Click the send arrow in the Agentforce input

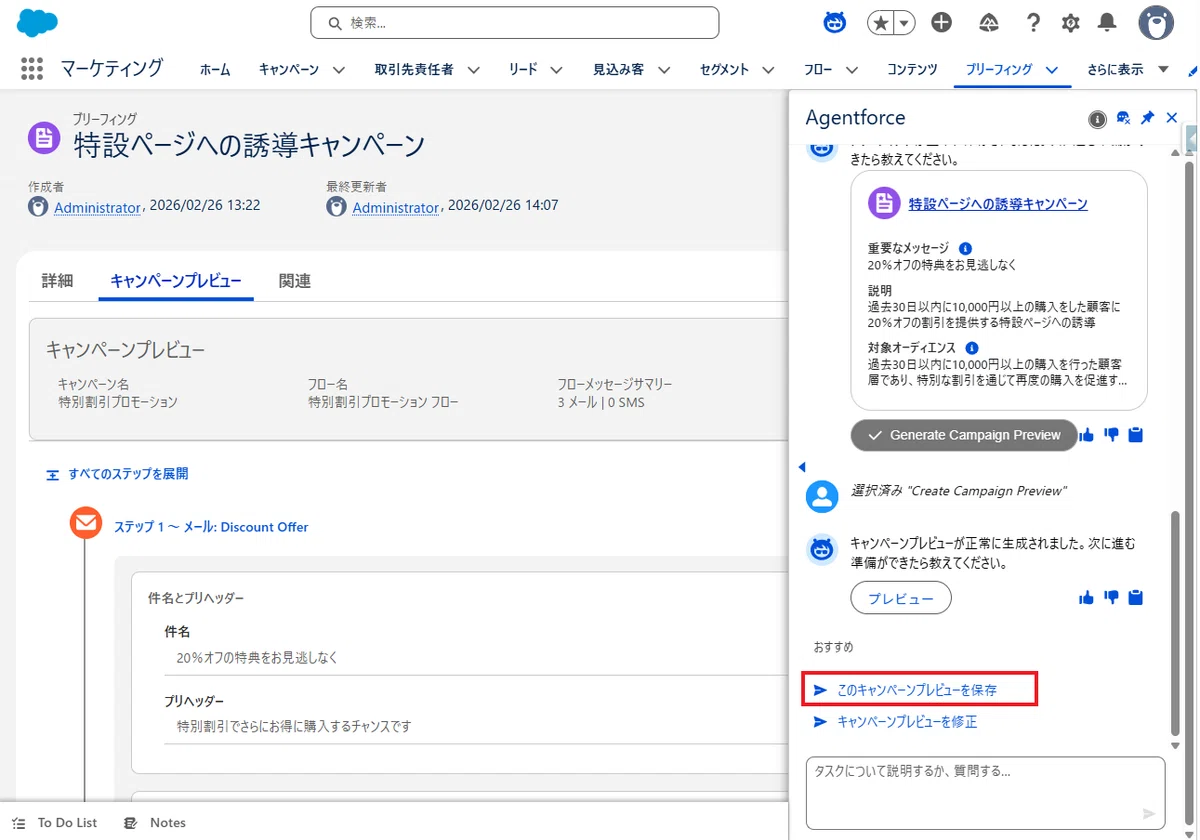1149,813
